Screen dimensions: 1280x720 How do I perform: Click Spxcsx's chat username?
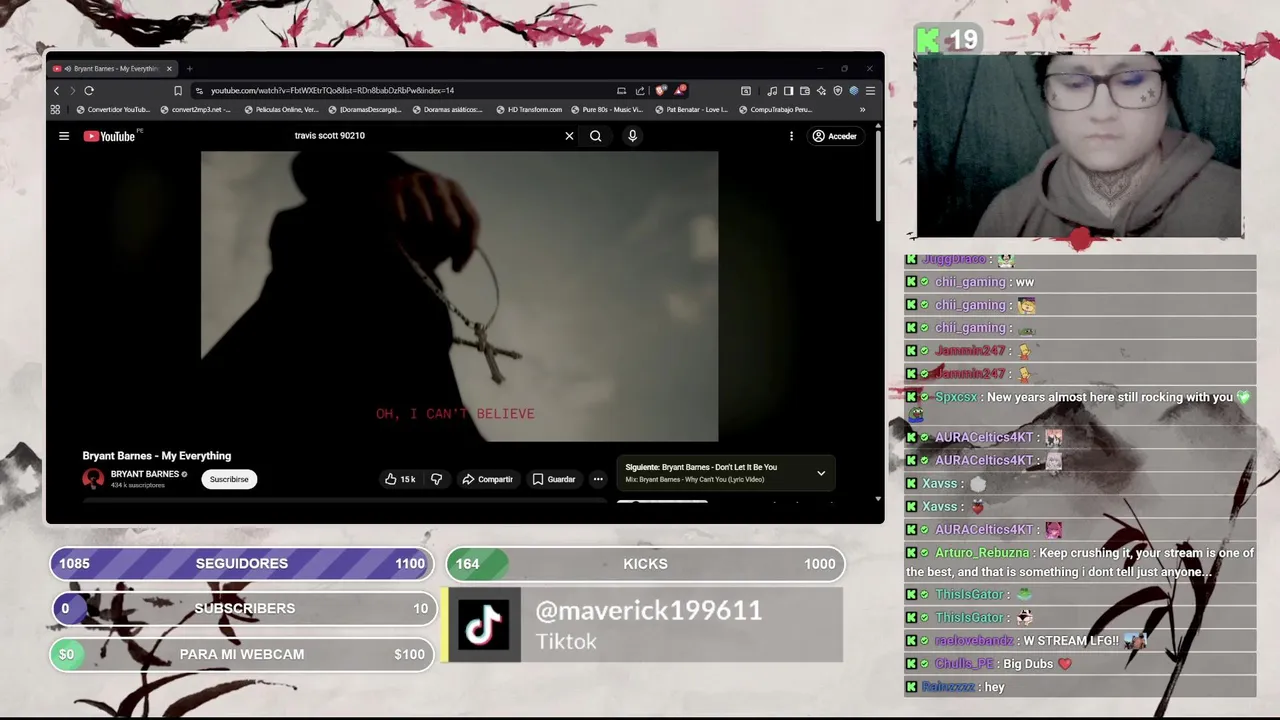pyautogui.click(x=955, y=397)
